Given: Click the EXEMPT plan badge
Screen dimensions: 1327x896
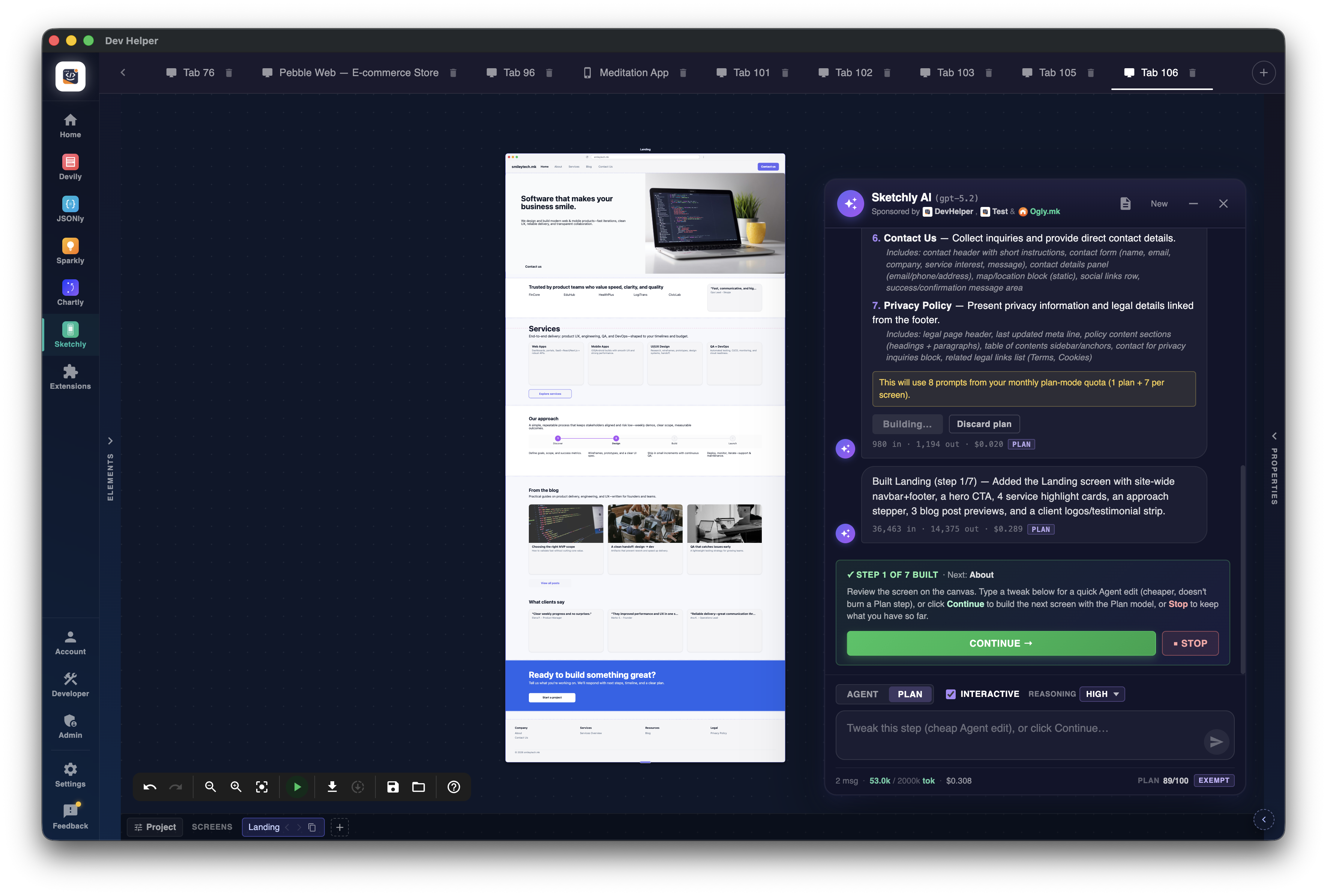Looking at the screenshot, I should click(1214, 780).
